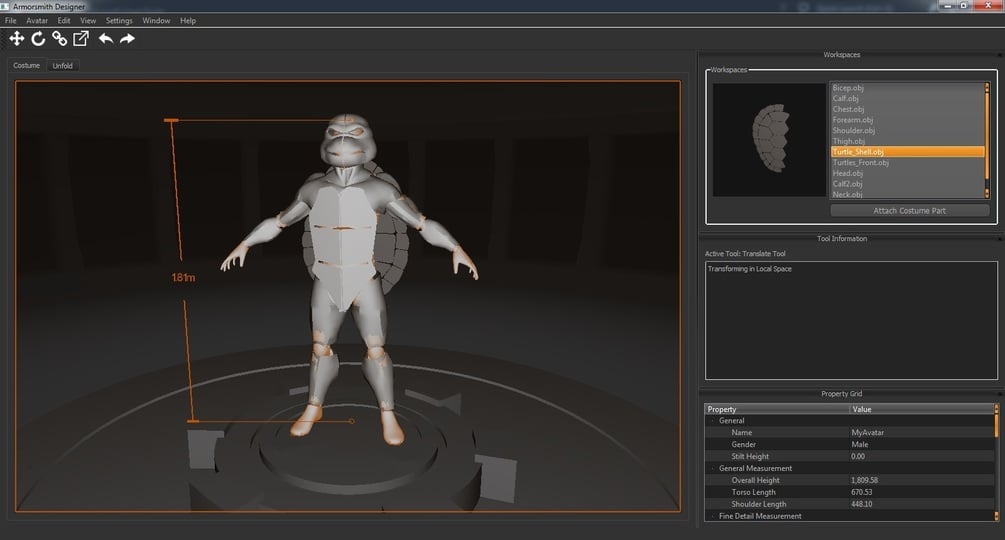Select Calf2.obj in the workspace list
Screen dimensions: 1005x540
[907, 184]
